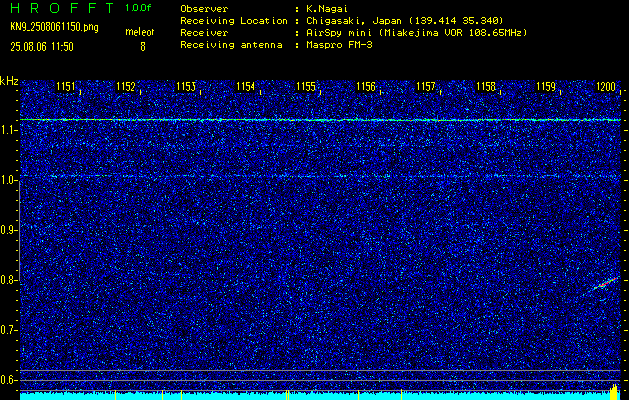629x400 pixels.
Task: Click the Receiving antenna Maspro FM-3 text
Action: (x=339, y=45)
